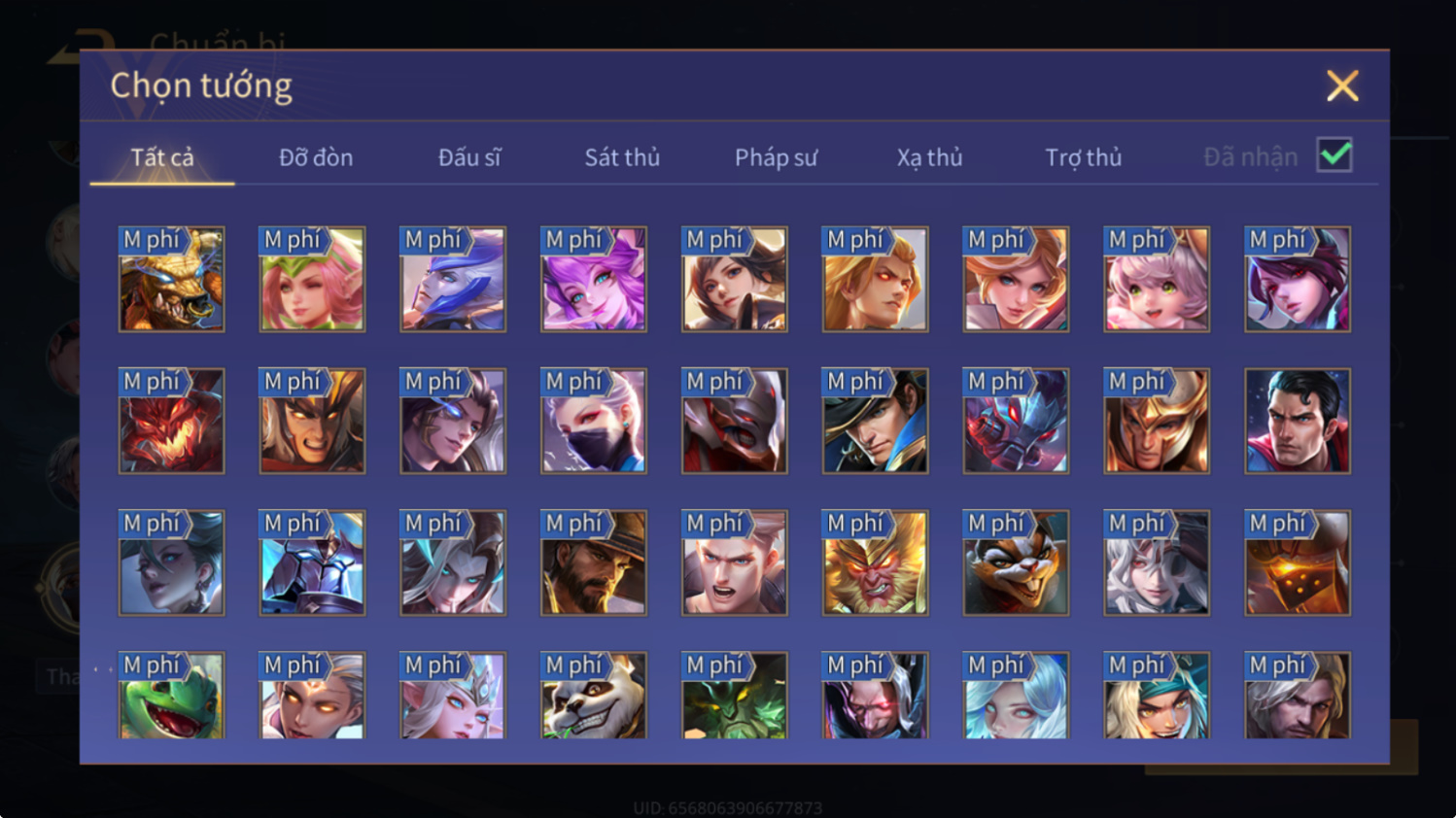
Task: Choose the cowboy hat bearded hero
Action: (x=593, y=562)
